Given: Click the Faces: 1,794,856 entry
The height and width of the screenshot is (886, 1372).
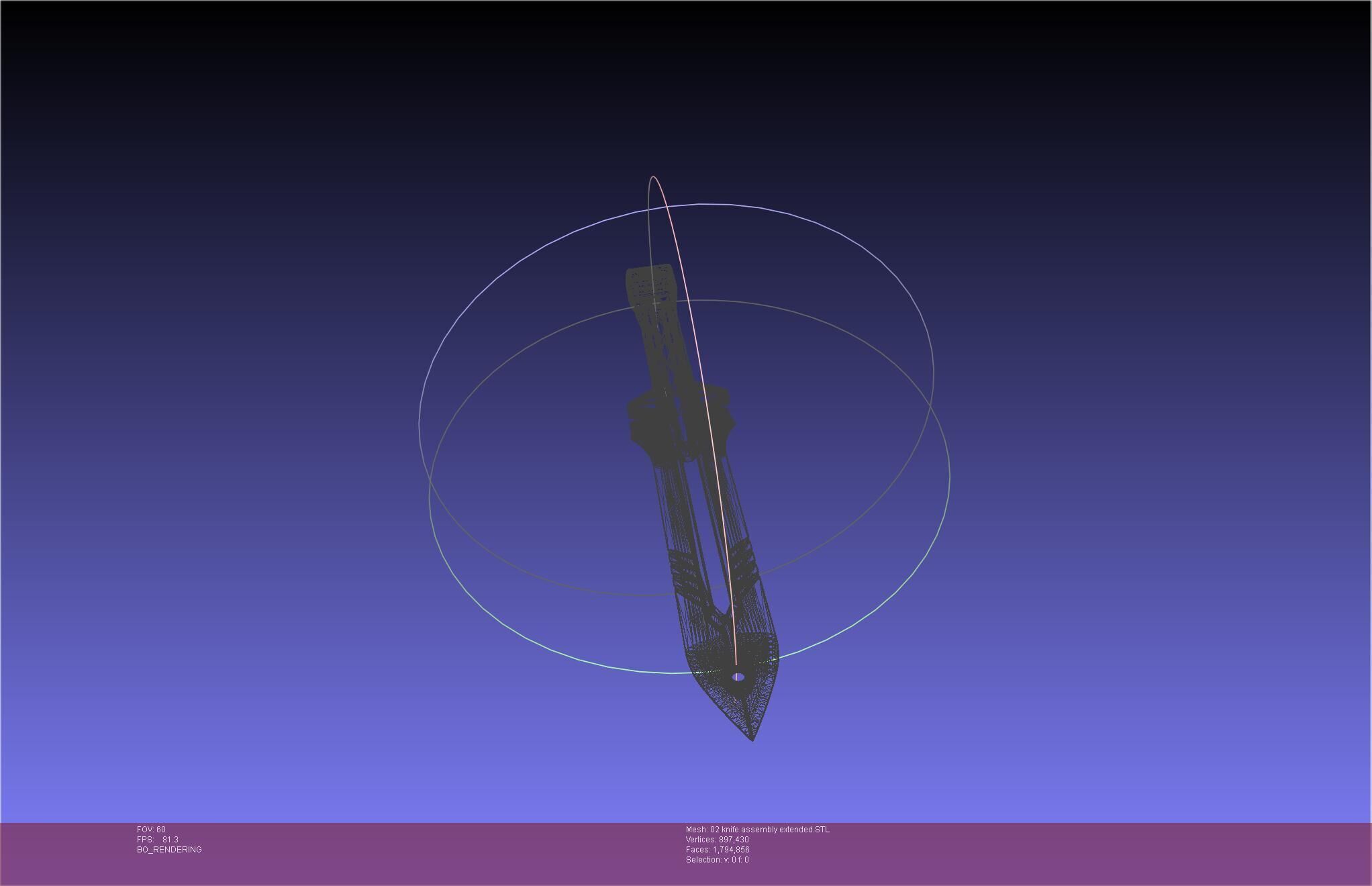Looking at the screenshot, I should 718,850.
